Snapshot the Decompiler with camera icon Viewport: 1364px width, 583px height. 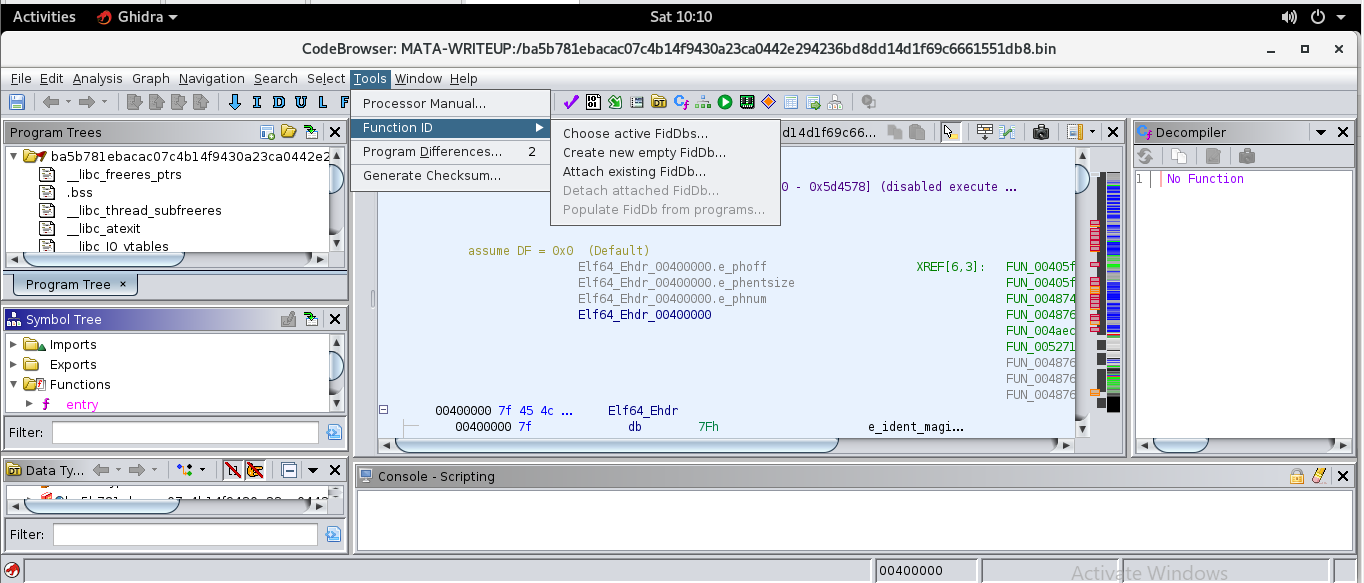pyautogui.click(x=1246, y=156)
